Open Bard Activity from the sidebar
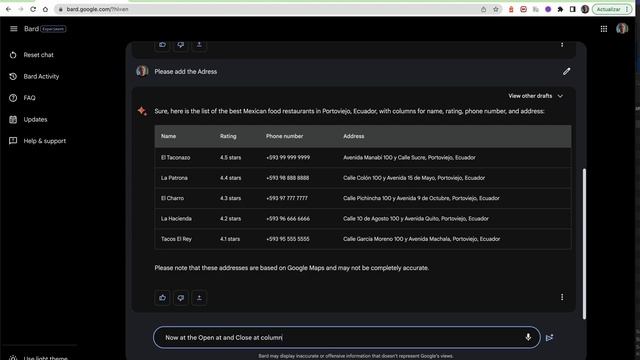The height and width of the screenshot is (360, 640). (x=41, y=76)
